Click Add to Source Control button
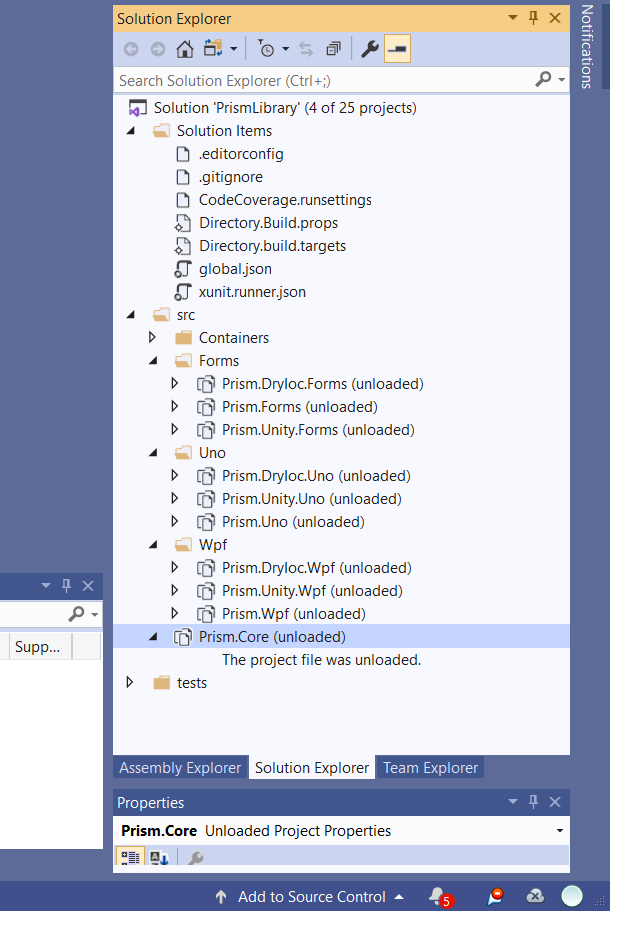The height and width of the screenshot is (948, 644). (x=310, y=897)
